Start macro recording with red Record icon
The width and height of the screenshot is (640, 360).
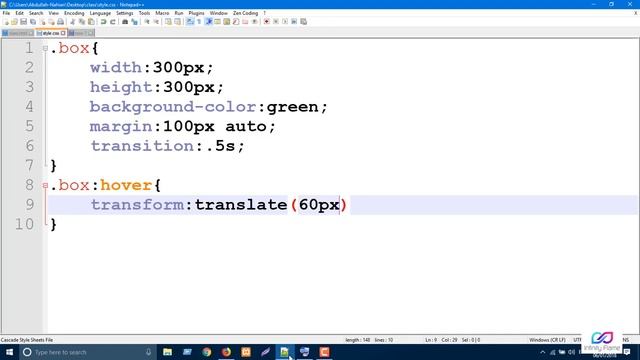pyautogui.click(x=267, y=22)
